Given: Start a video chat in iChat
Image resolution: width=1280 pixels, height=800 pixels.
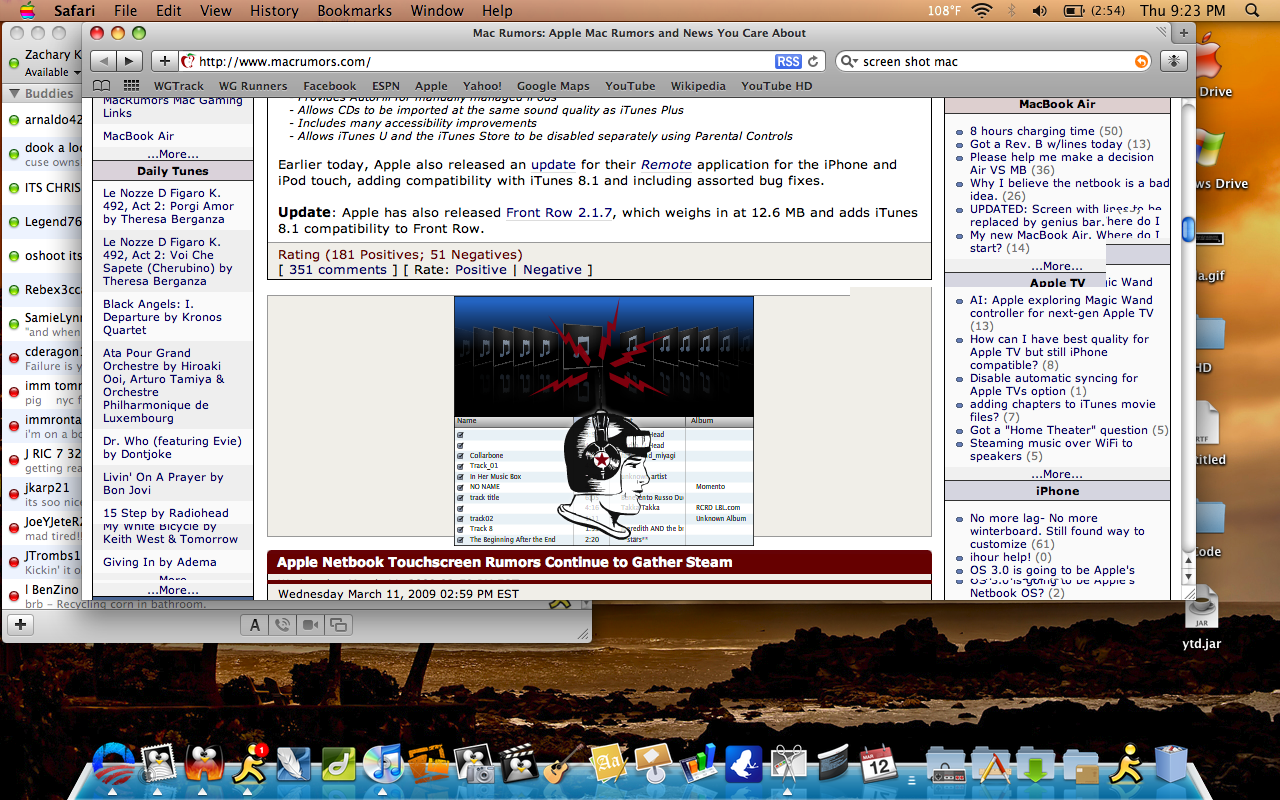Looking at the screenshot, I should tap(310, 625).
